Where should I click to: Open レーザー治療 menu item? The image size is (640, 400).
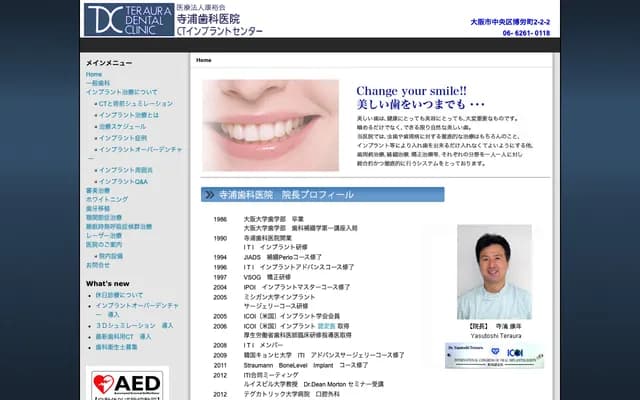click(104, 235)
